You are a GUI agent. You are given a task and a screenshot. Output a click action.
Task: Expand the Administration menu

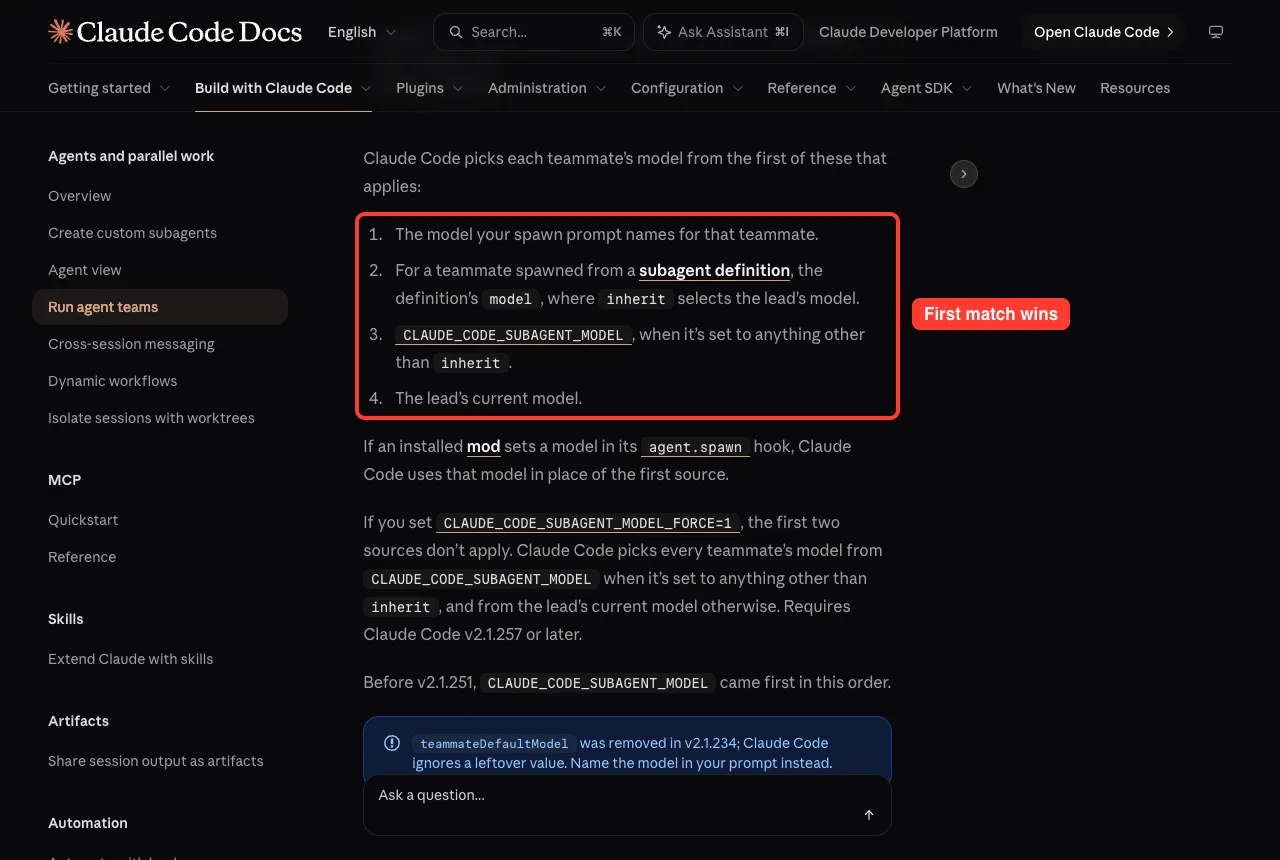pos(547,88)
